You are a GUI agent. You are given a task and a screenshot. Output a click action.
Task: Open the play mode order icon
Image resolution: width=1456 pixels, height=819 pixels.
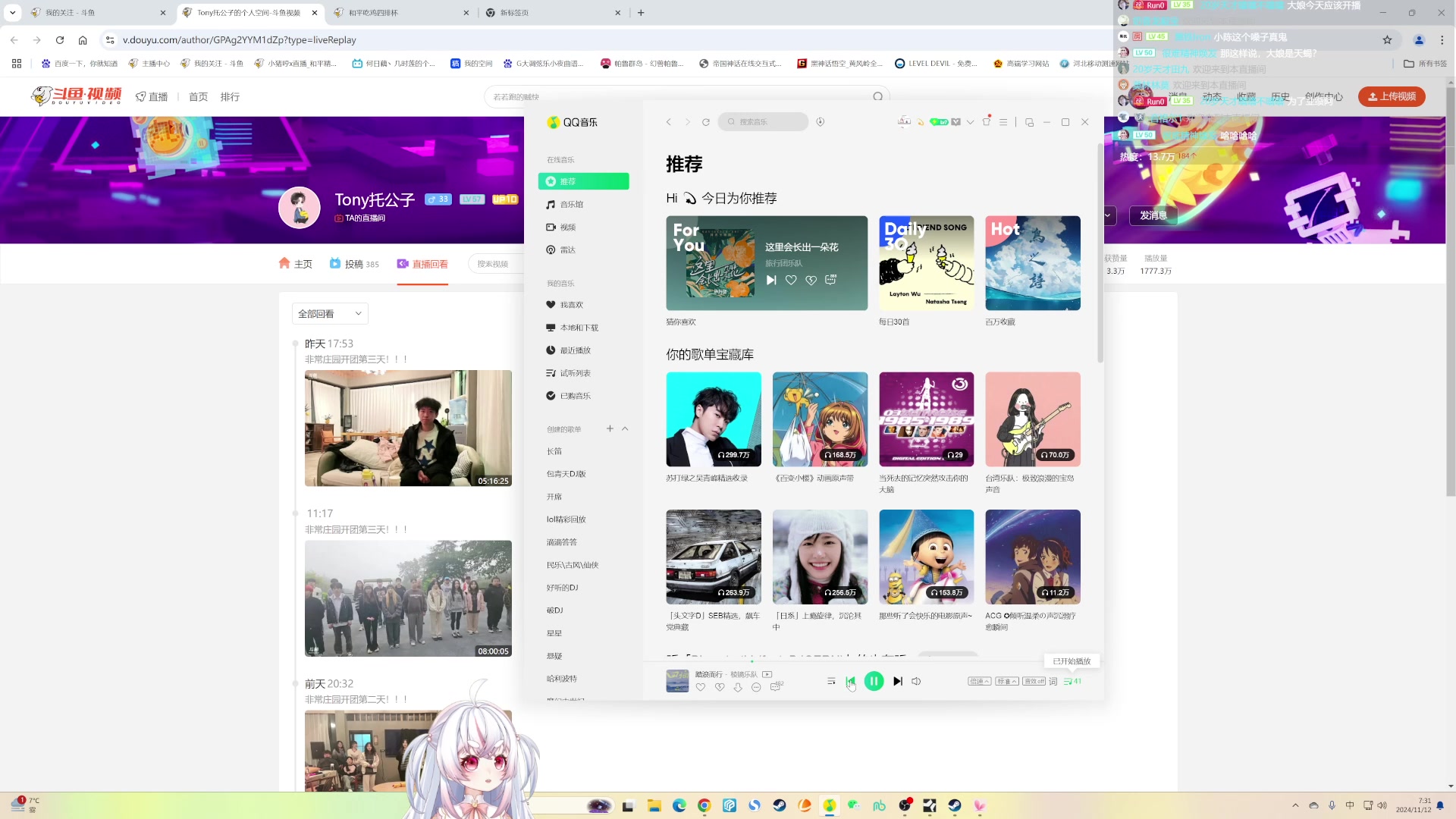click(x=831, y=681)
